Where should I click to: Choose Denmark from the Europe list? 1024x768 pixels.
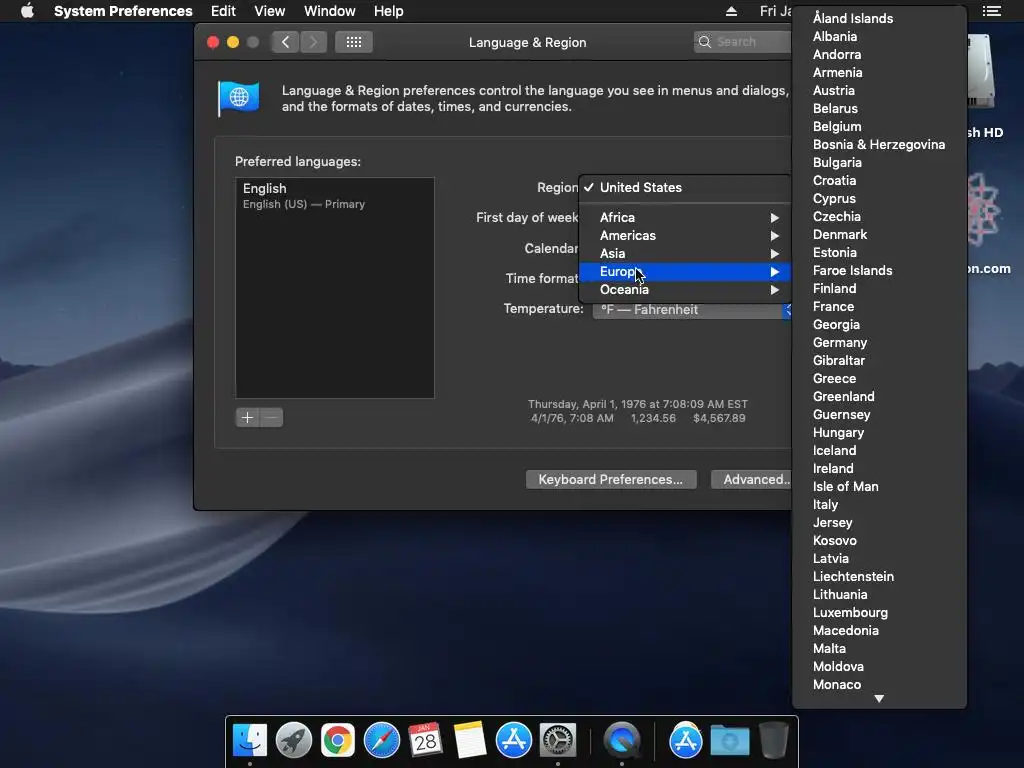tap(879, 234)
